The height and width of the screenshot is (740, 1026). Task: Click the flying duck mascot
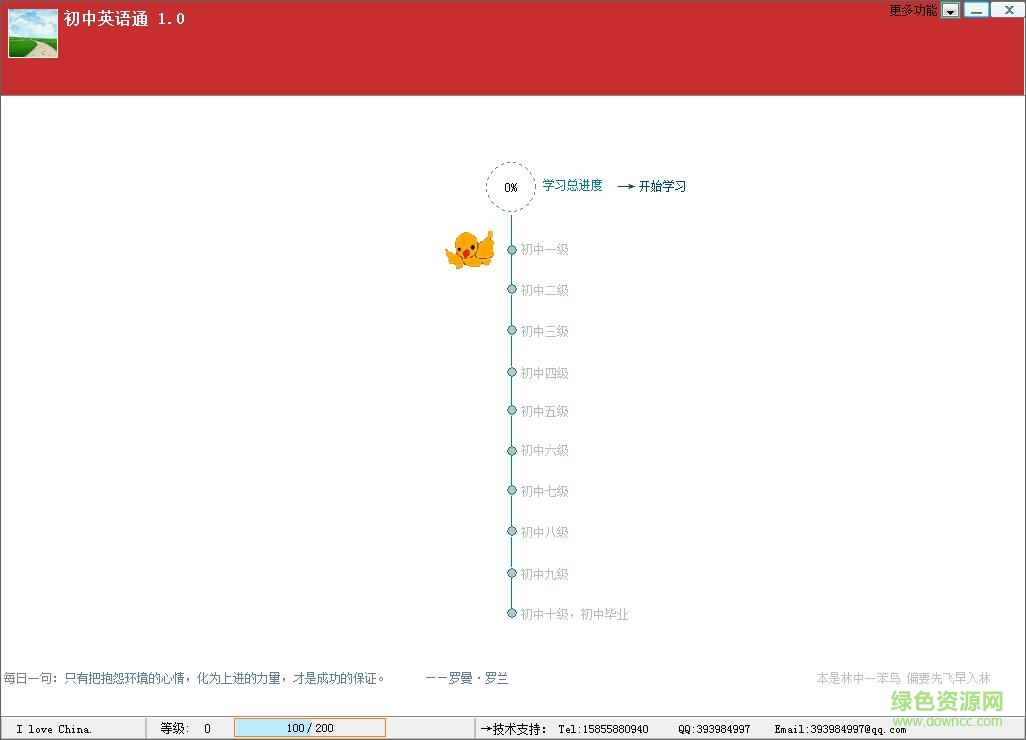(470, 247)
